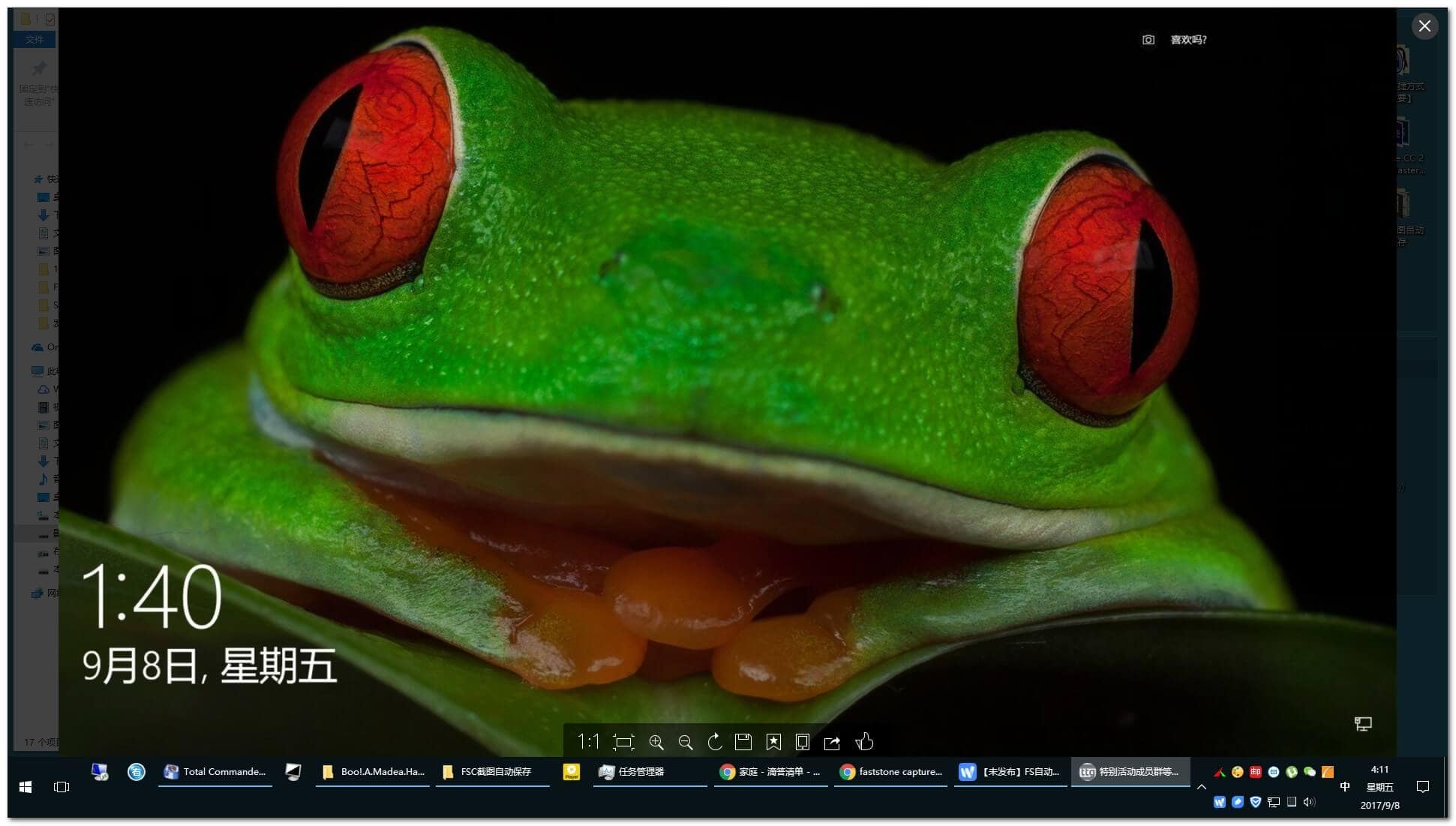1456x826 pixels.
Task: Click the 喜欢吗? text at top right
Action: click(x=1188, y=40)
